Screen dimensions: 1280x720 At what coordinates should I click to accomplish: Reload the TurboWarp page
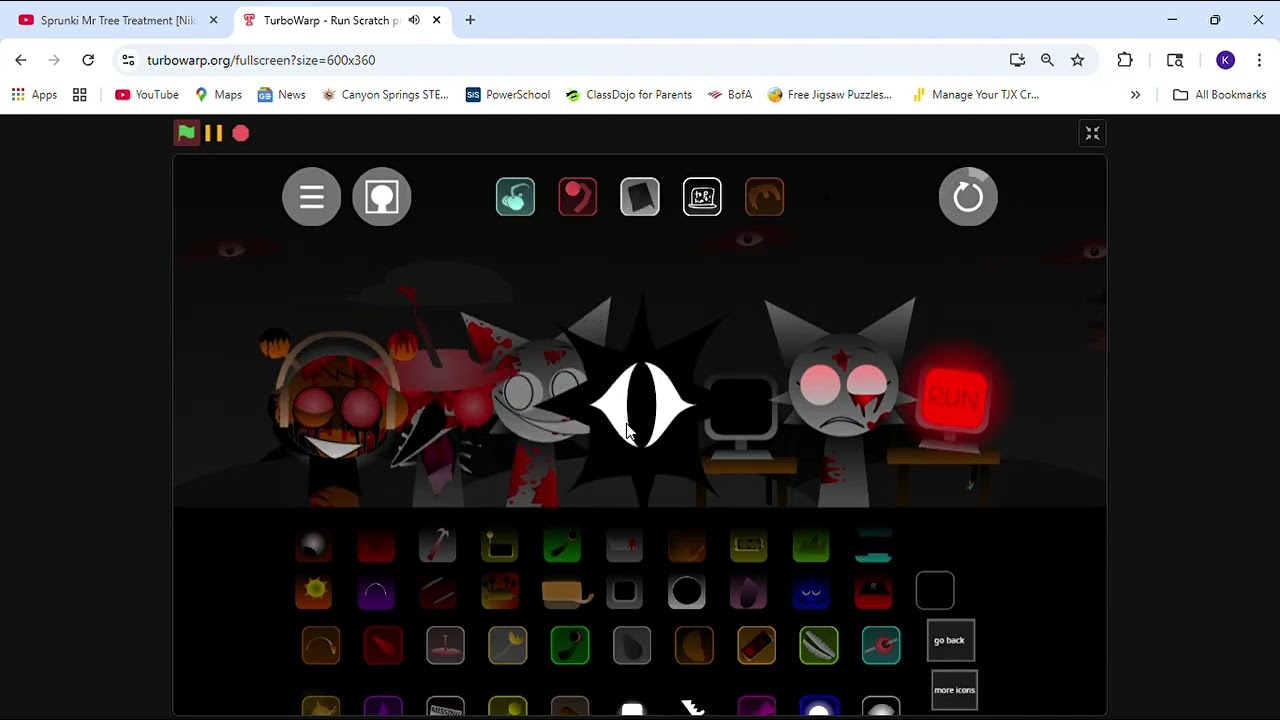[x=88, y=60]
